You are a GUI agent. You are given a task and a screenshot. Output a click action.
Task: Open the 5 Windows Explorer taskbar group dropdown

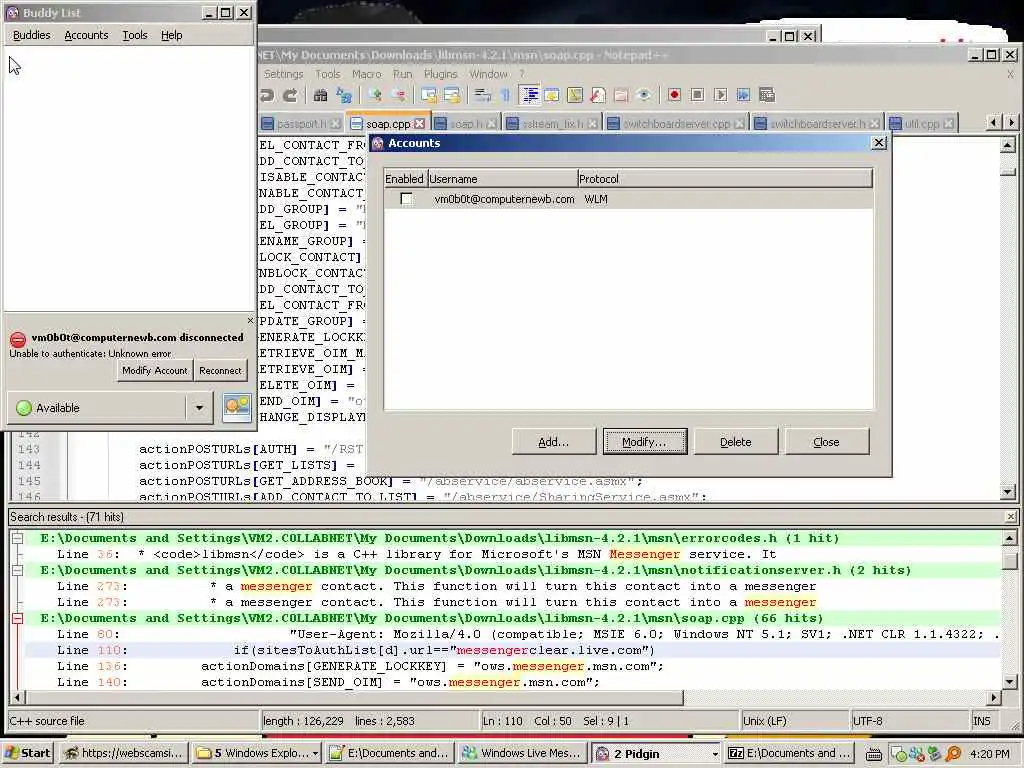(x=315, y=754)
